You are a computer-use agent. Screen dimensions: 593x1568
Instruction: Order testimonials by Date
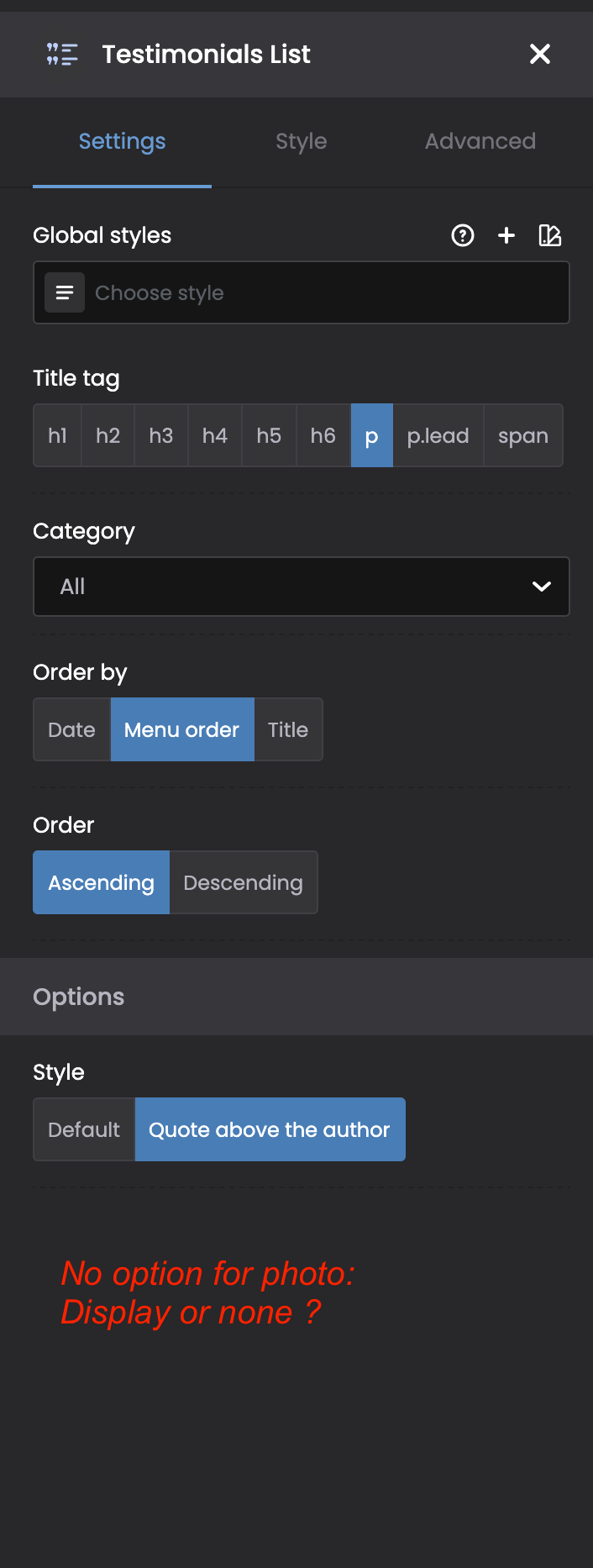point(71,729)
